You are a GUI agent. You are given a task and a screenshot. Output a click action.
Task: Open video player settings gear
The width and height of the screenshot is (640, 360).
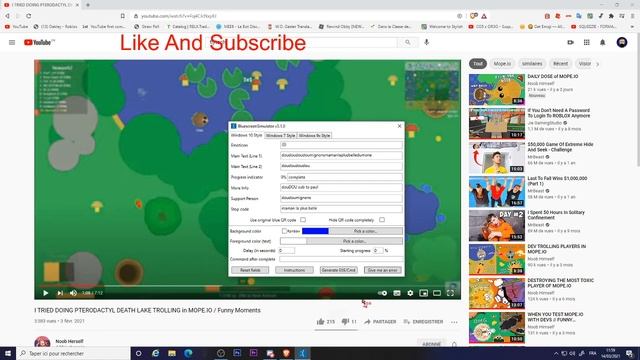[410, 293]
